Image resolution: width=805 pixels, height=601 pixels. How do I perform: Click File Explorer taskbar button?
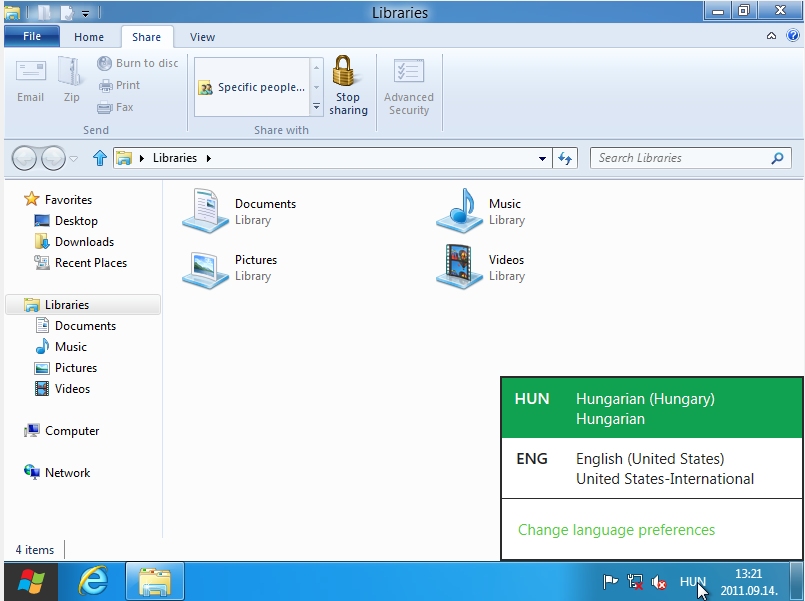(155, 581)
